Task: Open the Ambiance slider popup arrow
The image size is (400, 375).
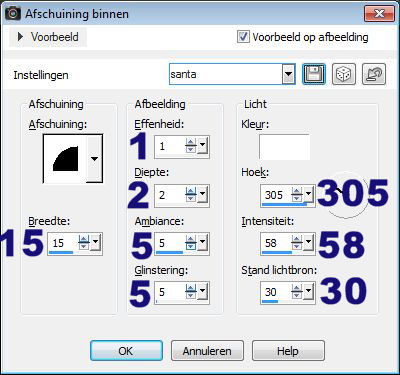Action: [x=202, y=243]
